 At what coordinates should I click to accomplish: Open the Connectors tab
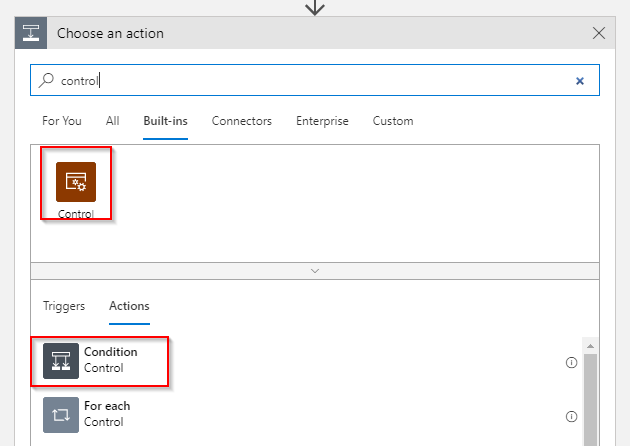click(242, 121)
